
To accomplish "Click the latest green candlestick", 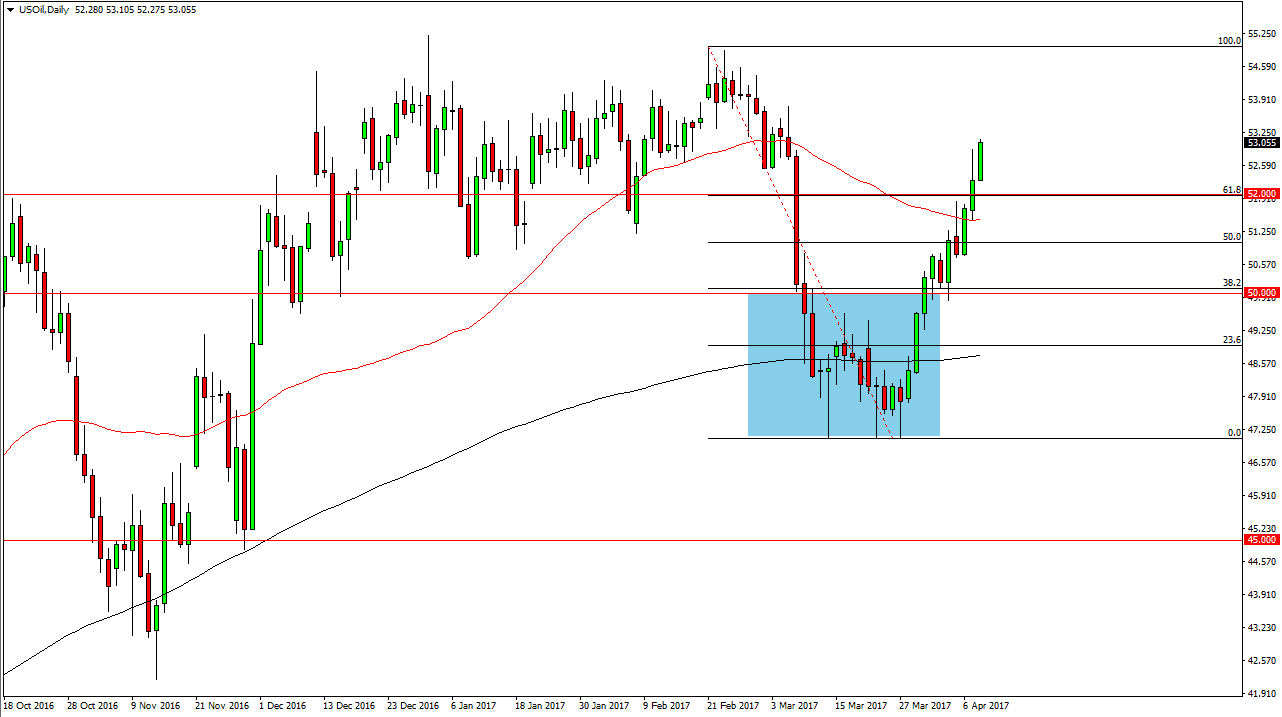I will [x=980, y=160].
